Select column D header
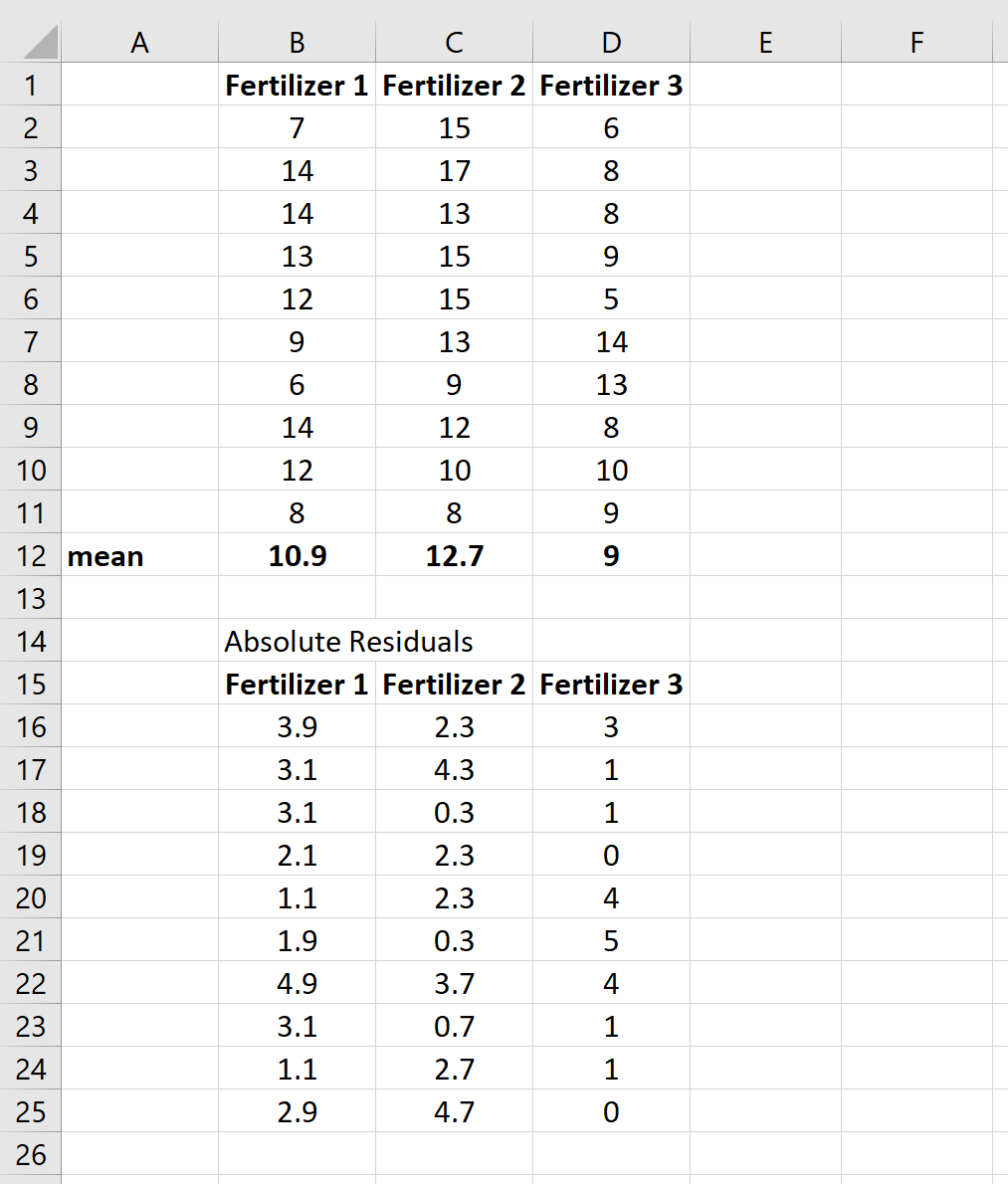 612,42
